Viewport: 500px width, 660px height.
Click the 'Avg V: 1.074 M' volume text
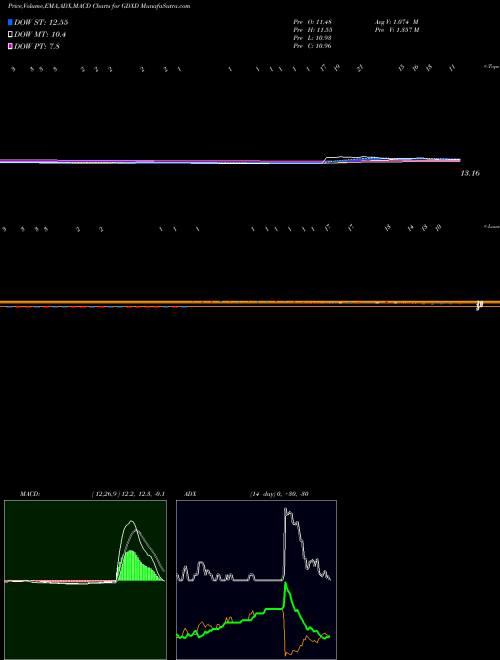(x=397, y=21)
